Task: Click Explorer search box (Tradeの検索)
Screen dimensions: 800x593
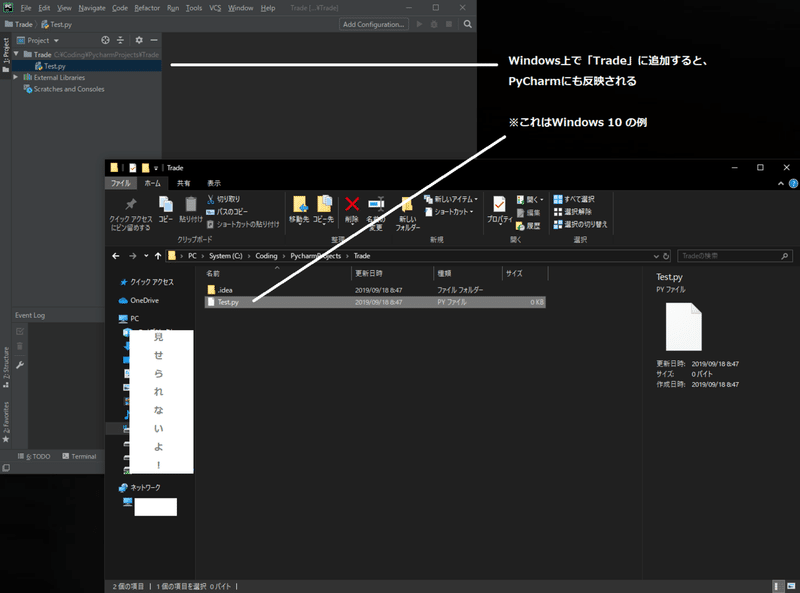Action: tap(735, 256)
